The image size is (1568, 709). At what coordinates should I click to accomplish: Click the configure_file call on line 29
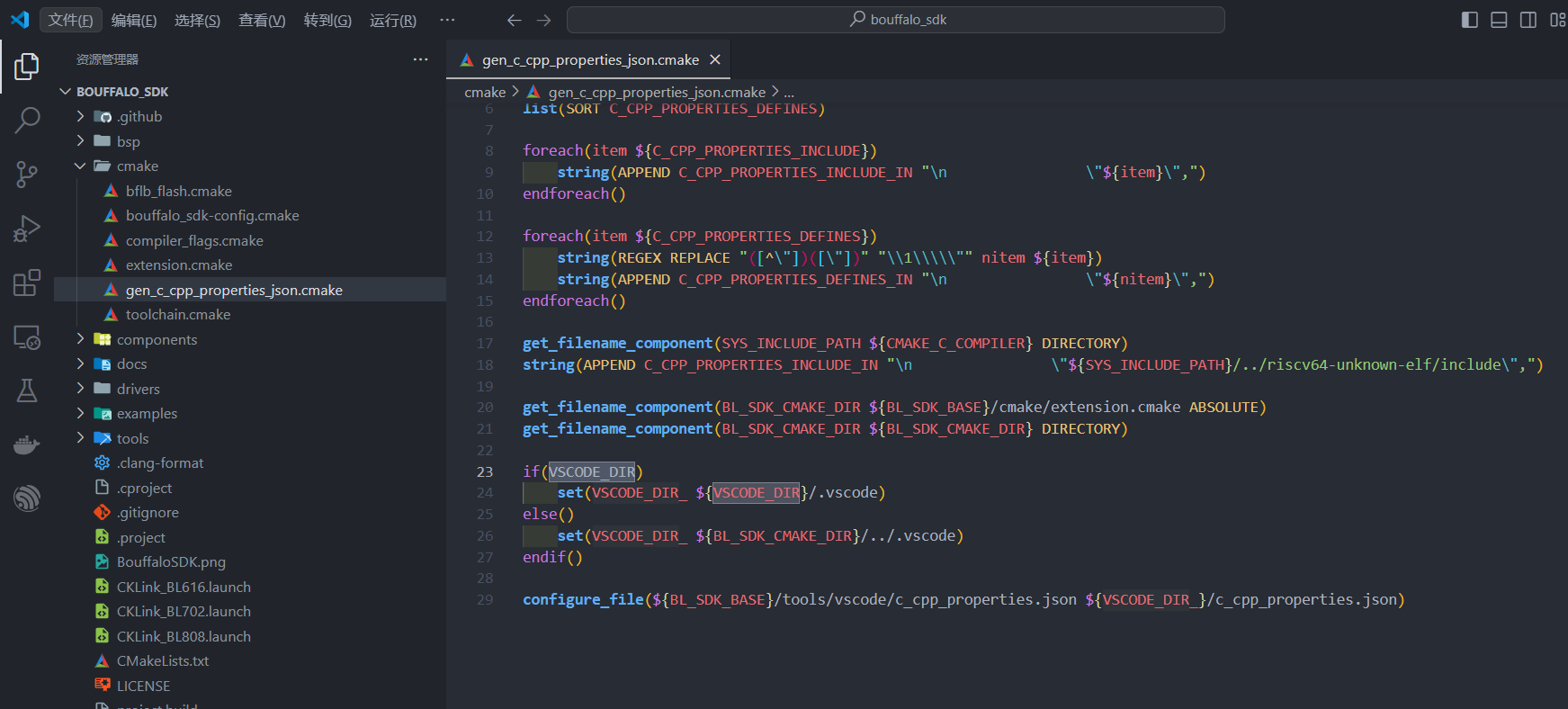coord(583,599)
